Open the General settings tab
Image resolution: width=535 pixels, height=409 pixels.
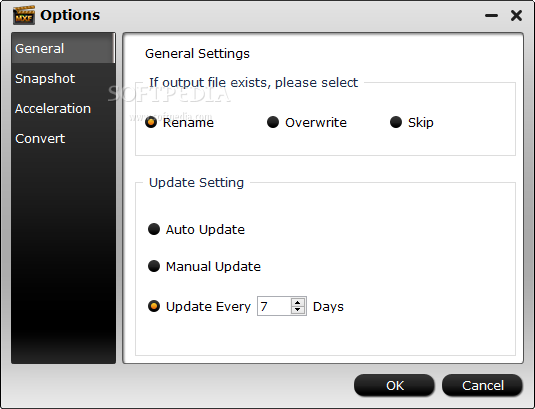click(63, 48)
